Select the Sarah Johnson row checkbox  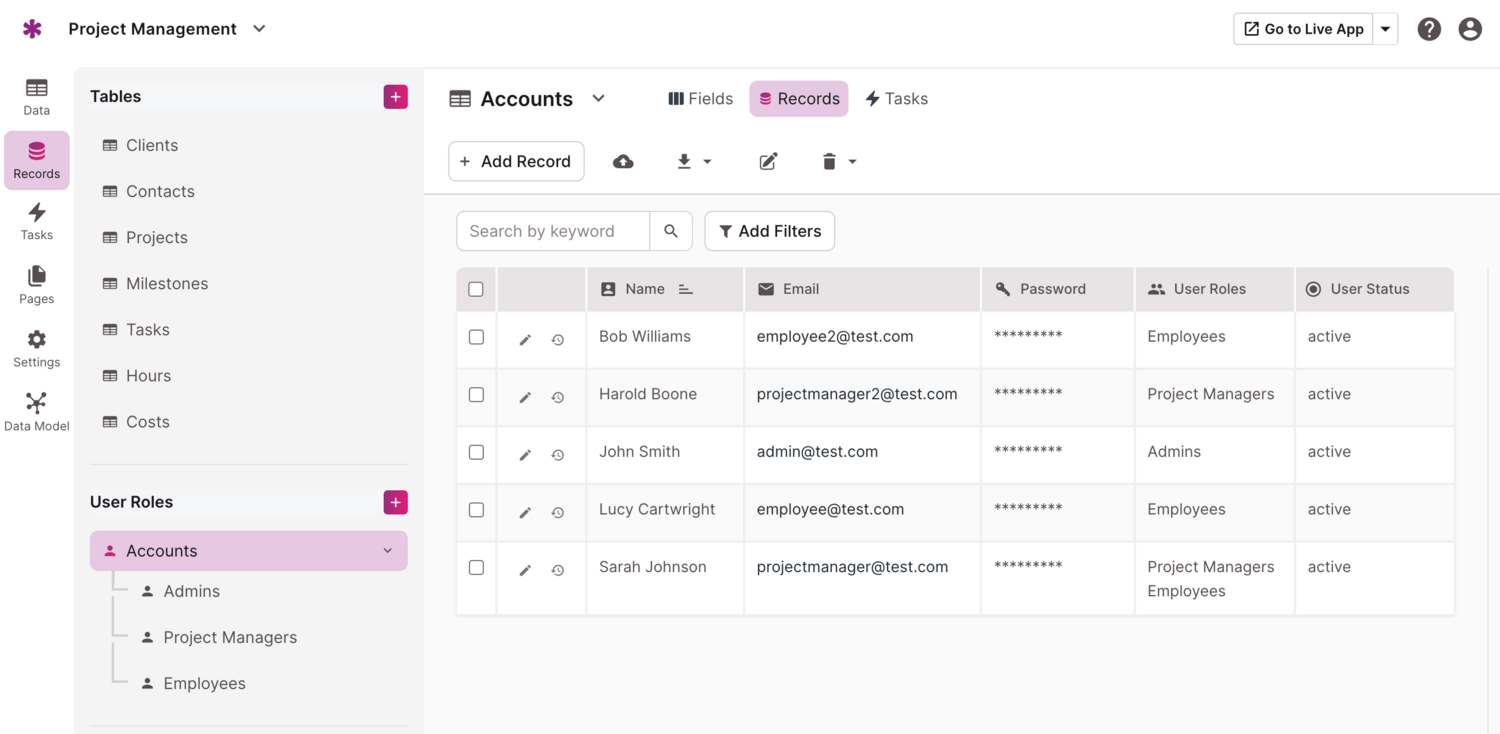476,567
